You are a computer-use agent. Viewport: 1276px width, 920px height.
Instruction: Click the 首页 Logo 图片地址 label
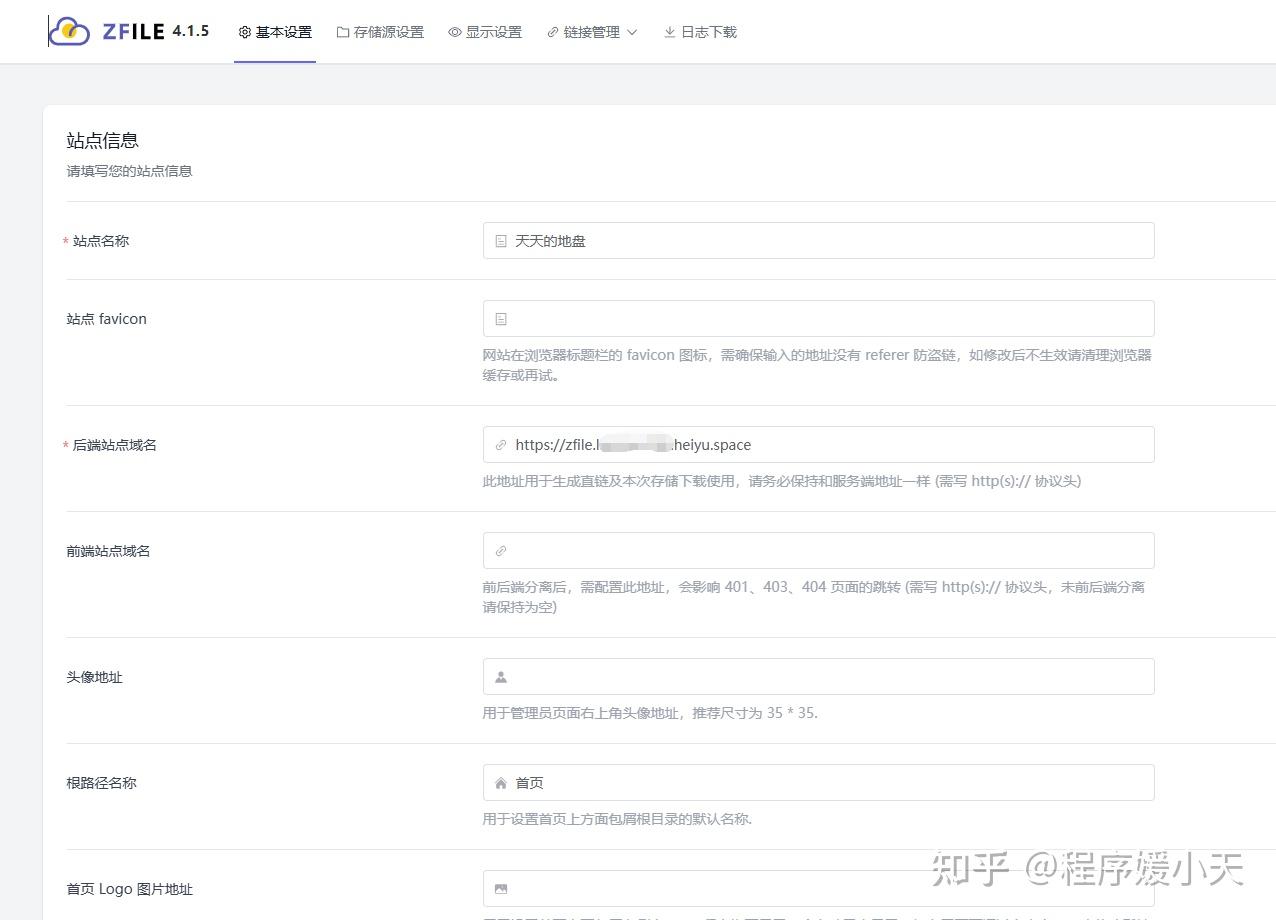click(129, 889)
